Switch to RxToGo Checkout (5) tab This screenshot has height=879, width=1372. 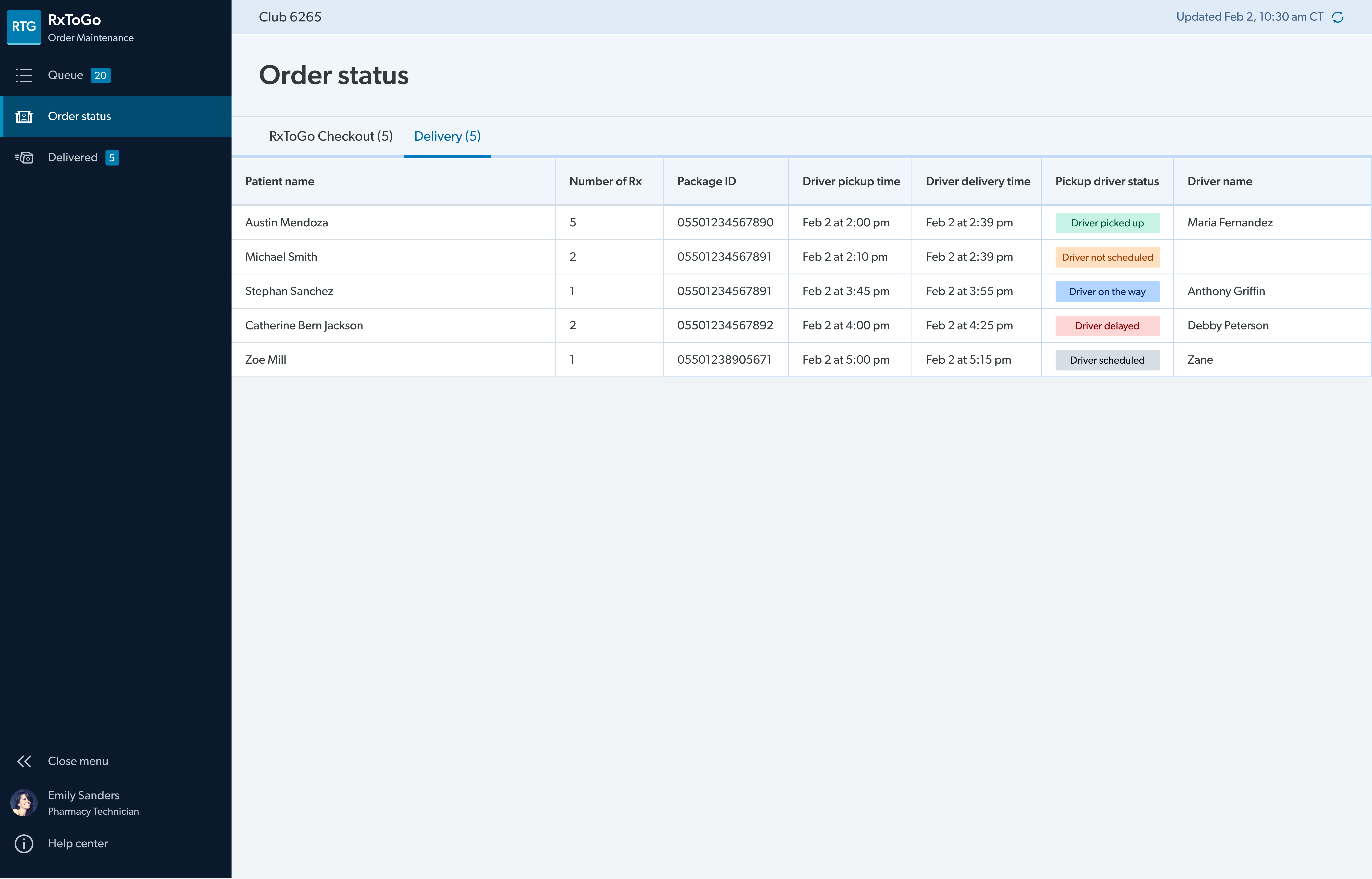(331, 136)
